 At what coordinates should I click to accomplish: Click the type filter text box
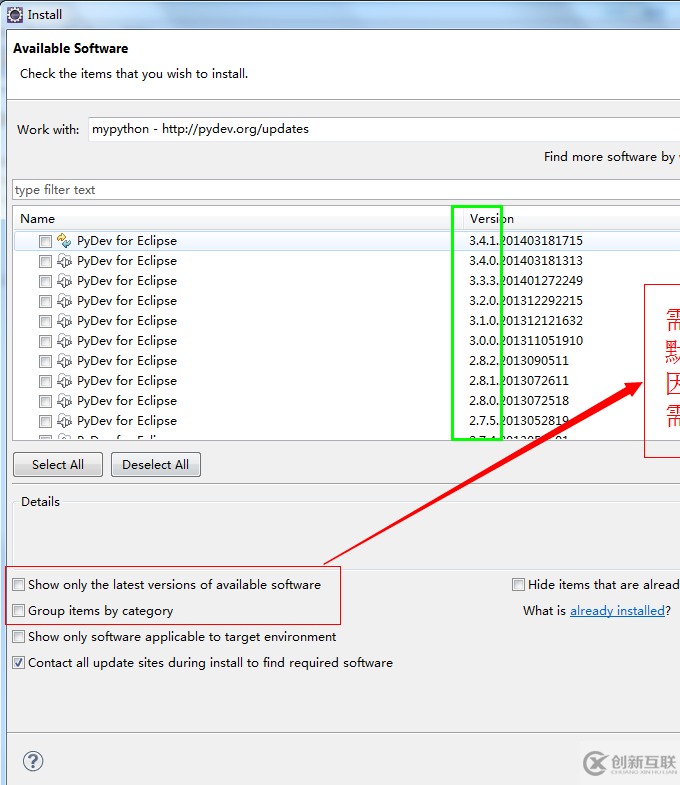click(346, 190)
